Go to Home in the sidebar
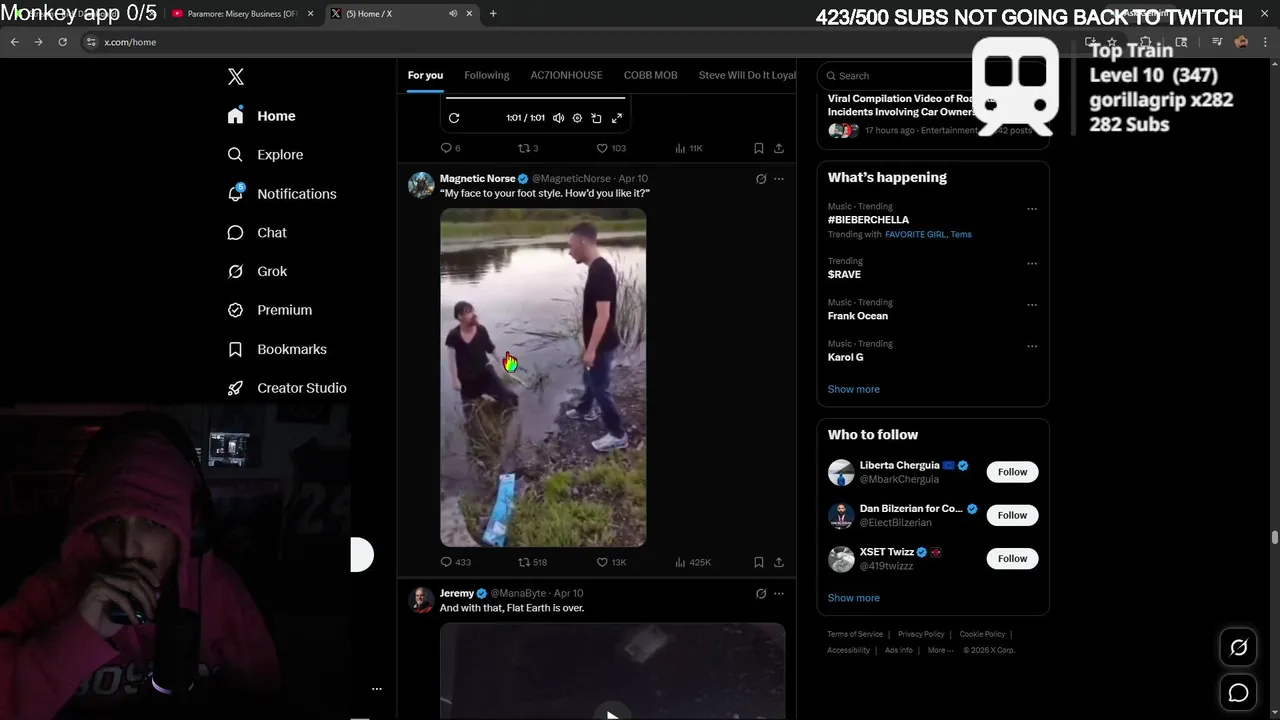The width and height of the screenshot is (1280, 720). coord(262,116)
